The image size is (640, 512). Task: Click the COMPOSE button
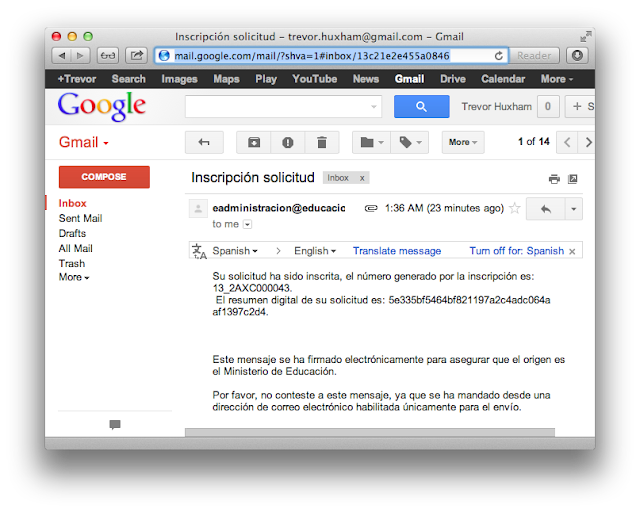coord(104,177)
